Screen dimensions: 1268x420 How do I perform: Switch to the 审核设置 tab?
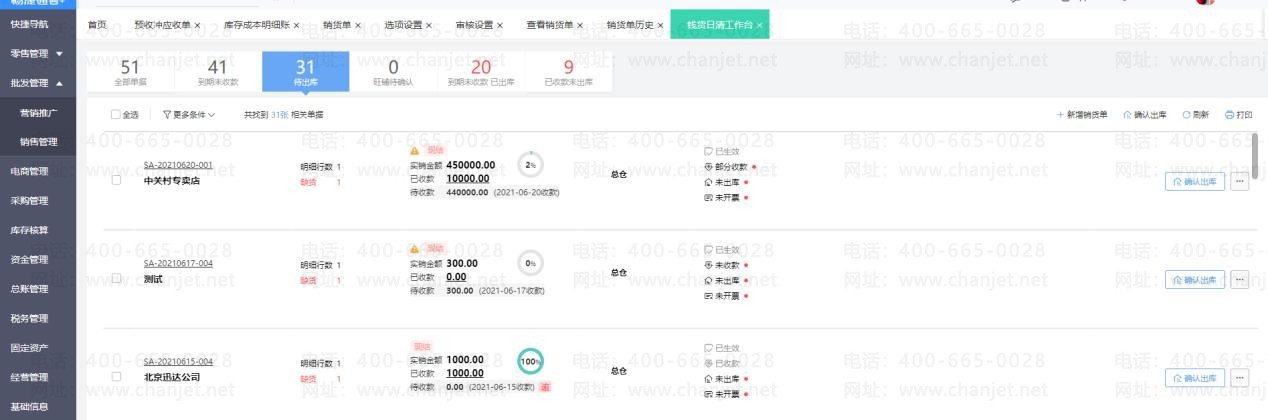(x=473, y=25)
